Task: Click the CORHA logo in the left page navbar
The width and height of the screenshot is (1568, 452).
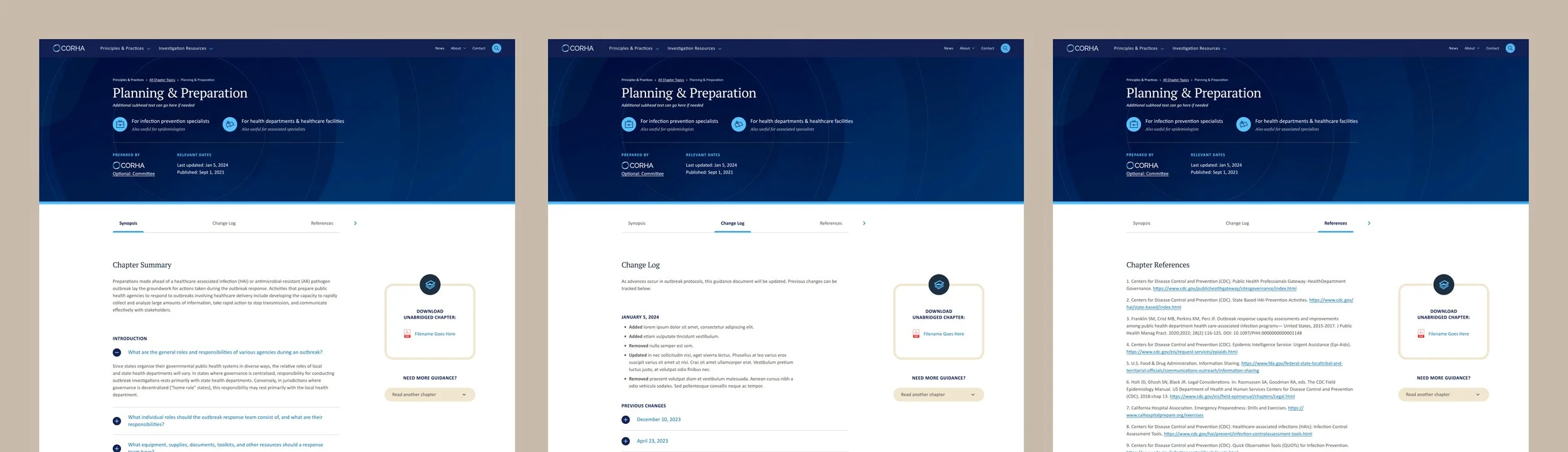Action: (69, 48)
